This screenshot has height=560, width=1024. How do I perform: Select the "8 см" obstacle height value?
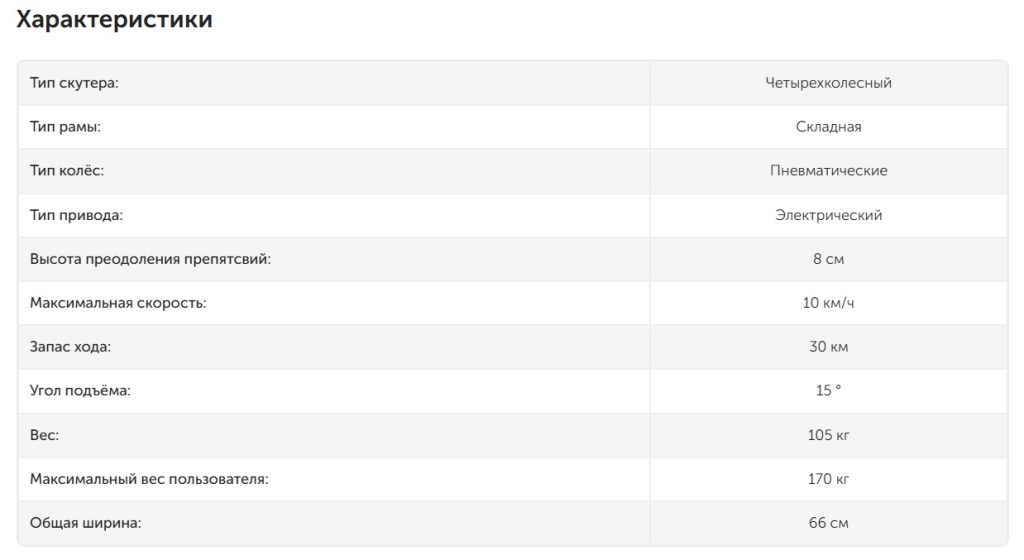[828, 259]
